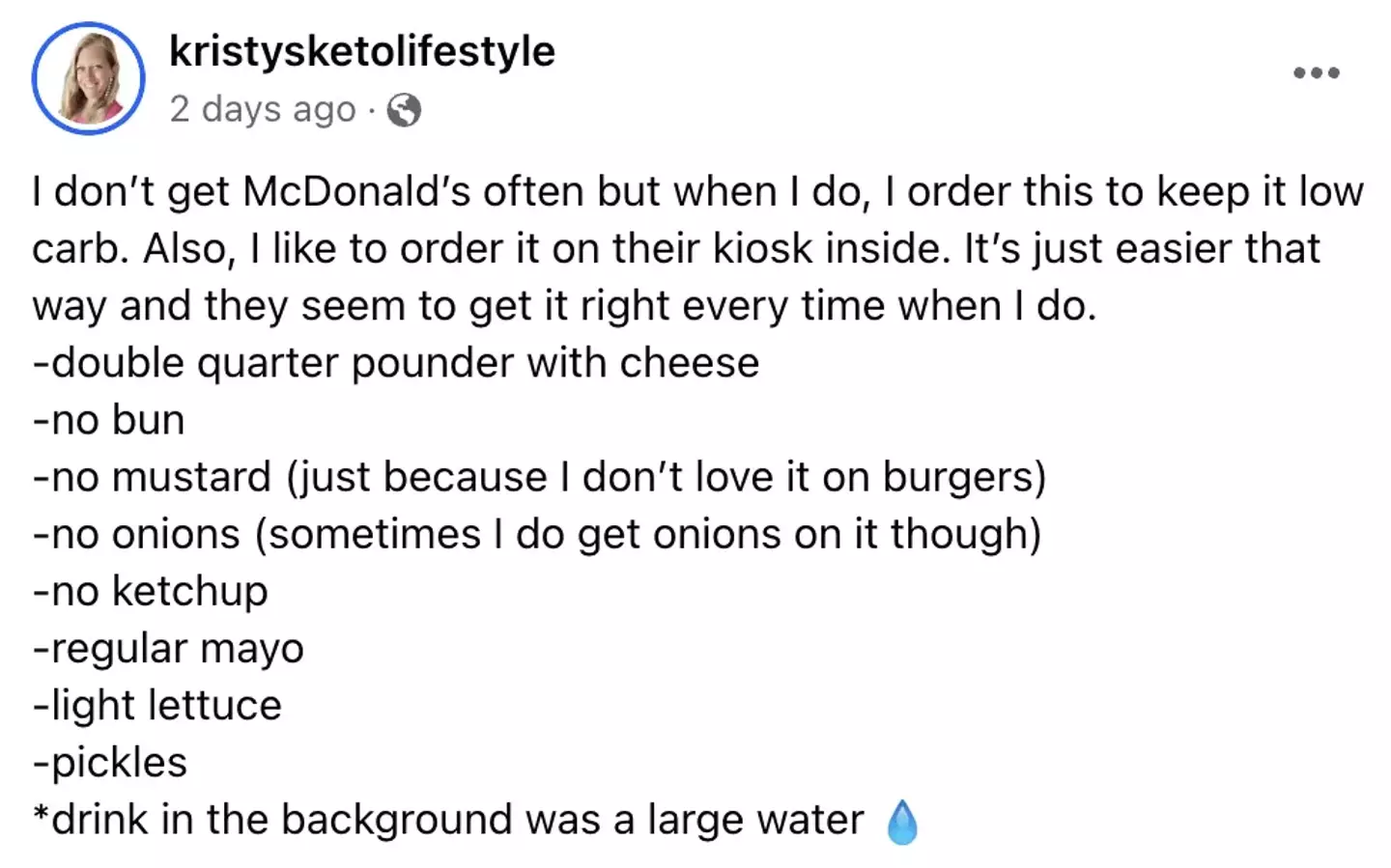This screenshot has width=1391, height=868.
Task: Click the "double quarter pounder with cheese" line
Action: (x=396, y=363)
